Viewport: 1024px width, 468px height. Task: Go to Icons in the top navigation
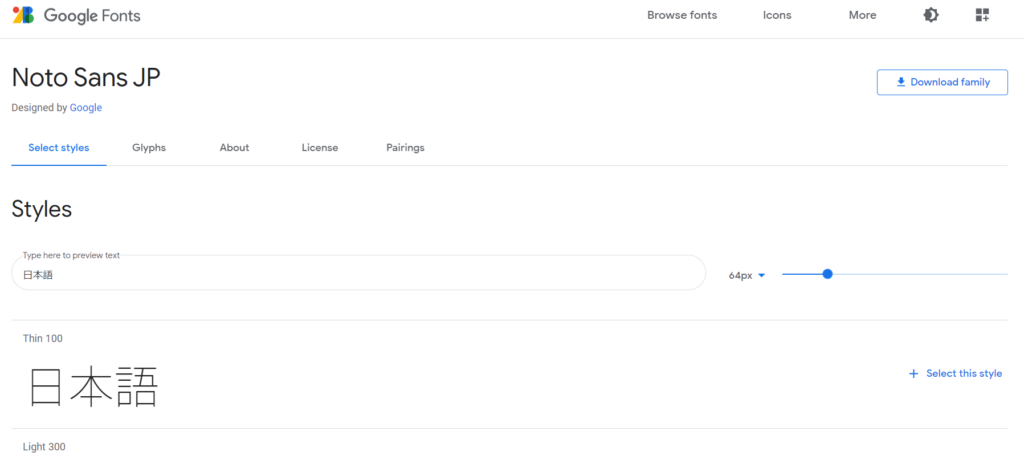pos(777,15)
